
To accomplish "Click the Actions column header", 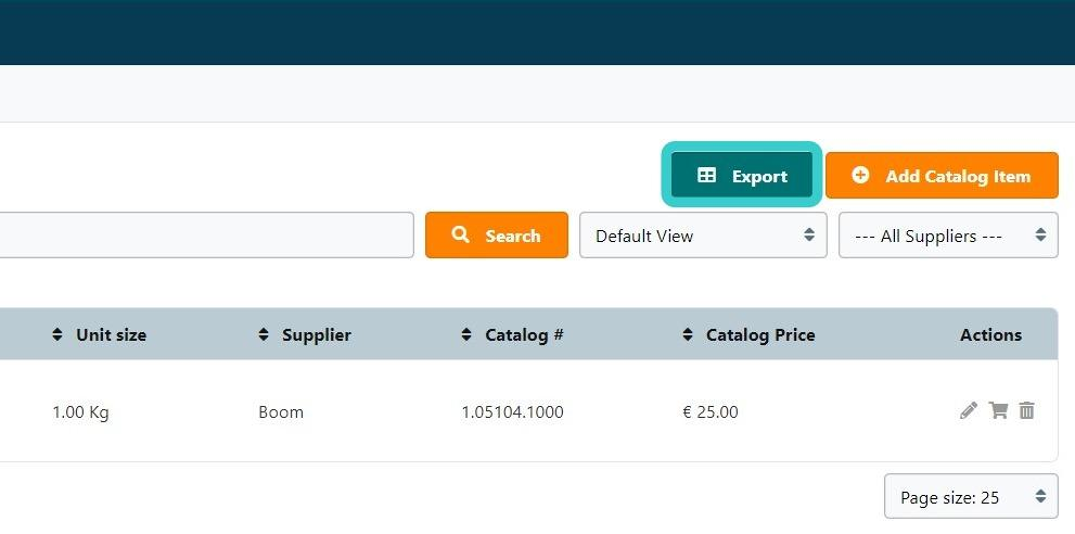I will coord(991,335).
